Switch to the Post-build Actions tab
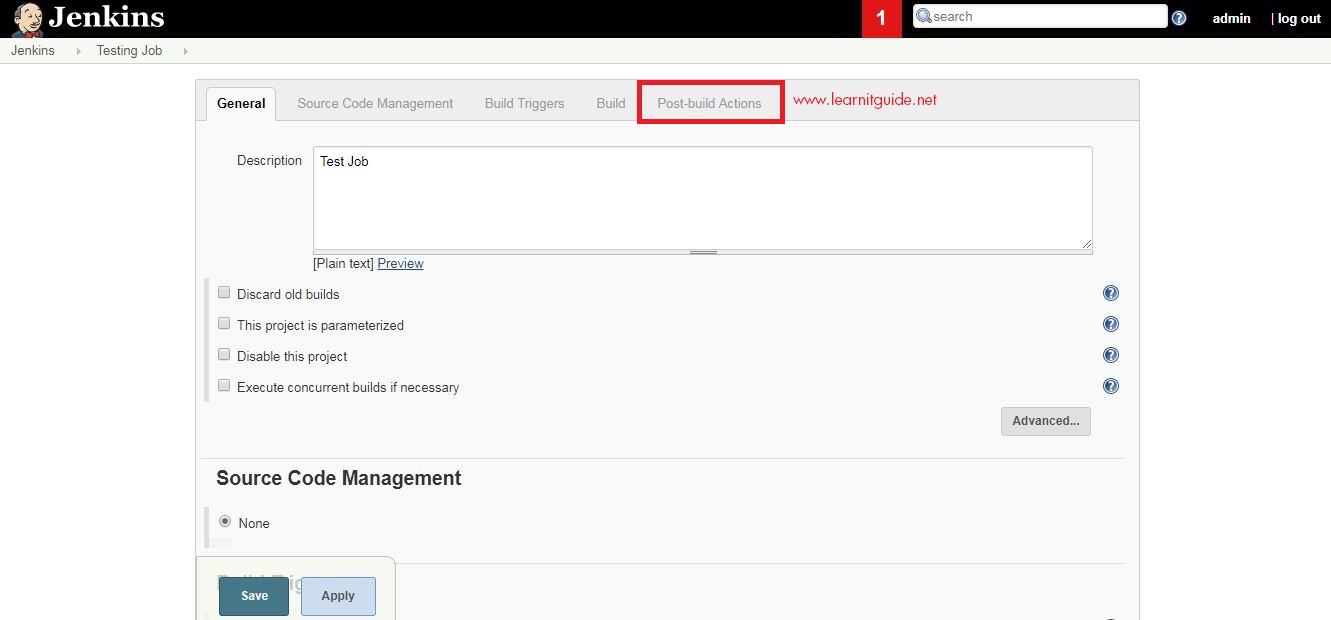 709,102
